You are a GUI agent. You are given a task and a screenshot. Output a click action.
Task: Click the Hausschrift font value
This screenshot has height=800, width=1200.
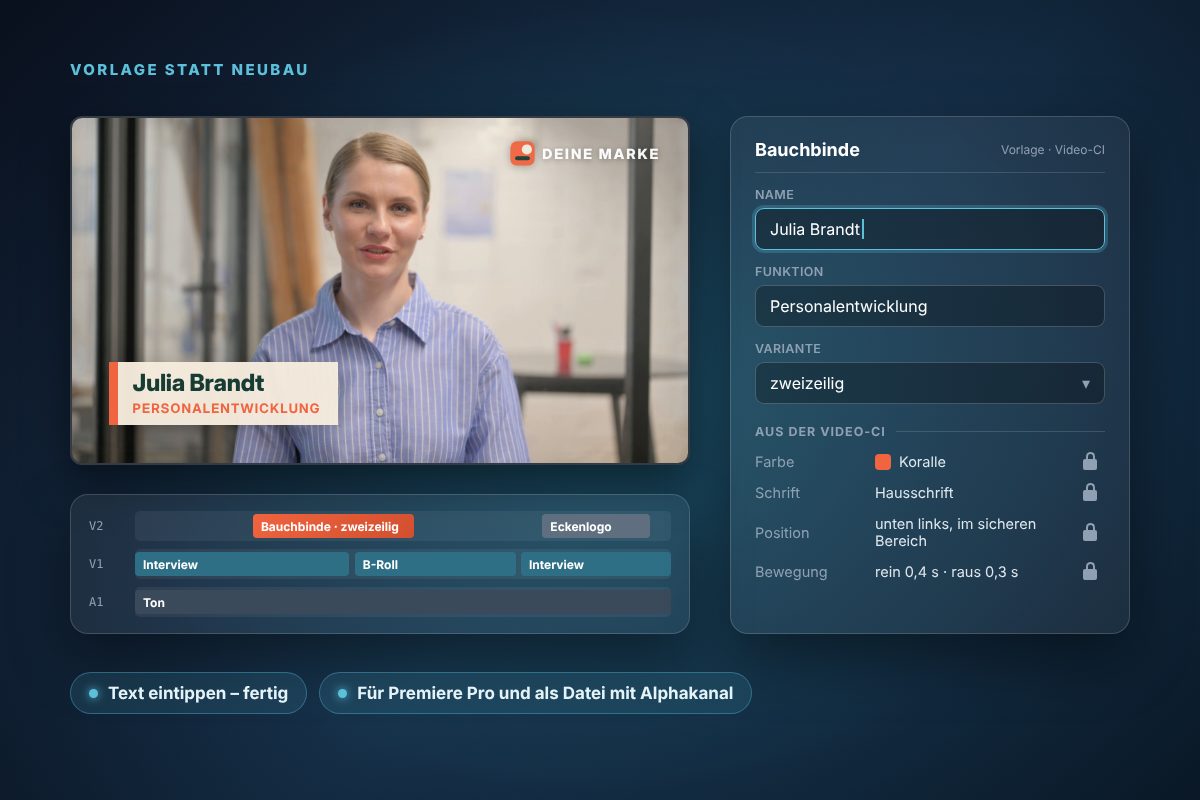point(914,492)
